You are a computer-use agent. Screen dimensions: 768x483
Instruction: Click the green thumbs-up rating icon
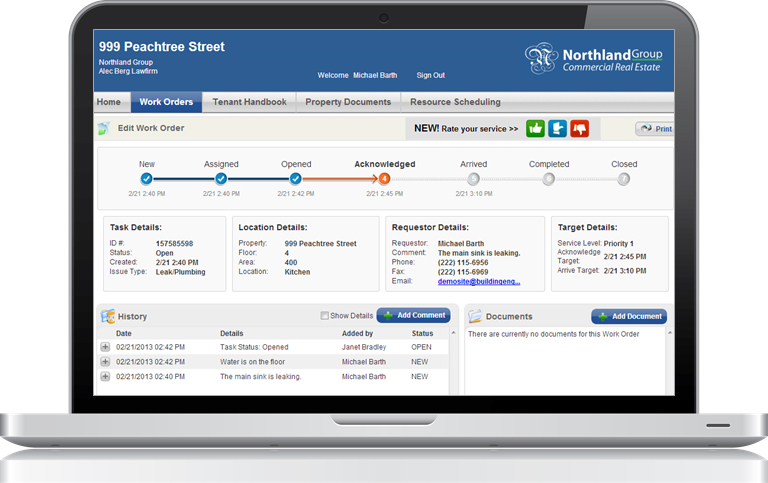(x=535, y=129)
